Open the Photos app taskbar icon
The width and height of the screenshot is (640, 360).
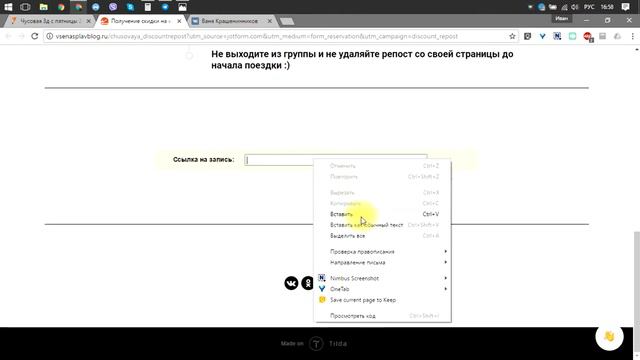182,7
